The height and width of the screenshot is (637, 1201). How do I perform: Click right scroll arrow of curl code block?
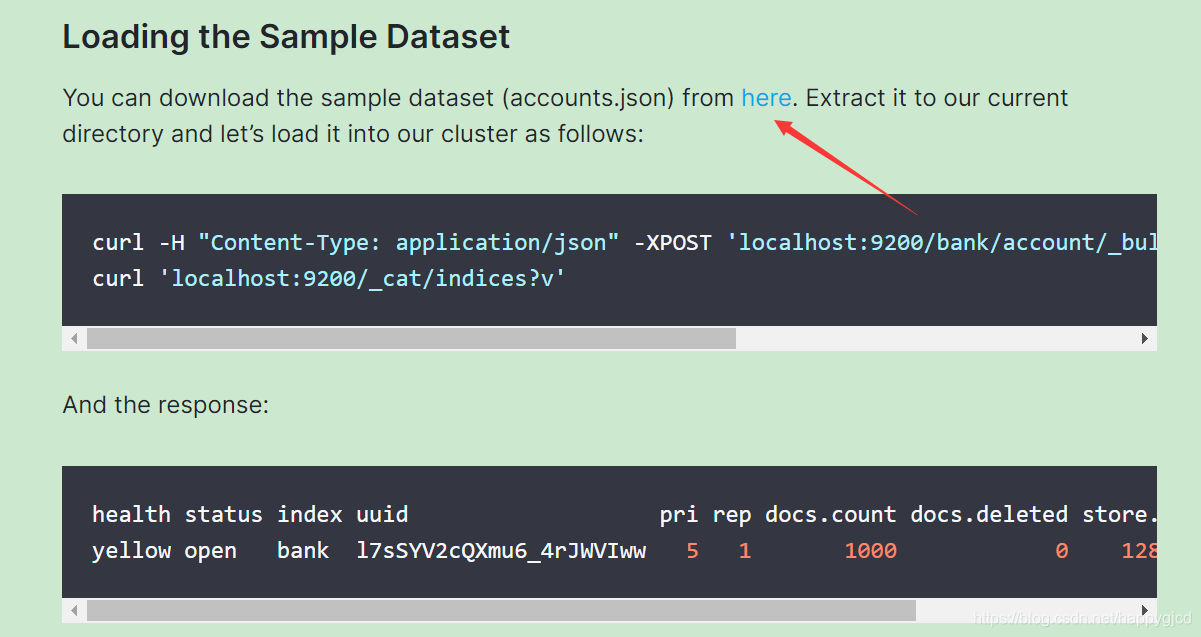(x=1145, y=339)
